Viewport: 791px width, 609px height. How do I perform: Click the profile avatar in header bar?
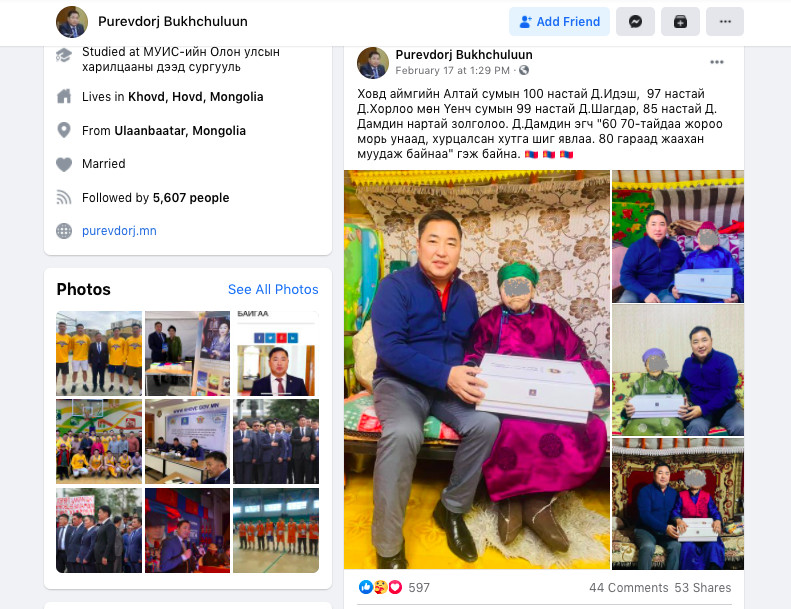coord(72,22)
